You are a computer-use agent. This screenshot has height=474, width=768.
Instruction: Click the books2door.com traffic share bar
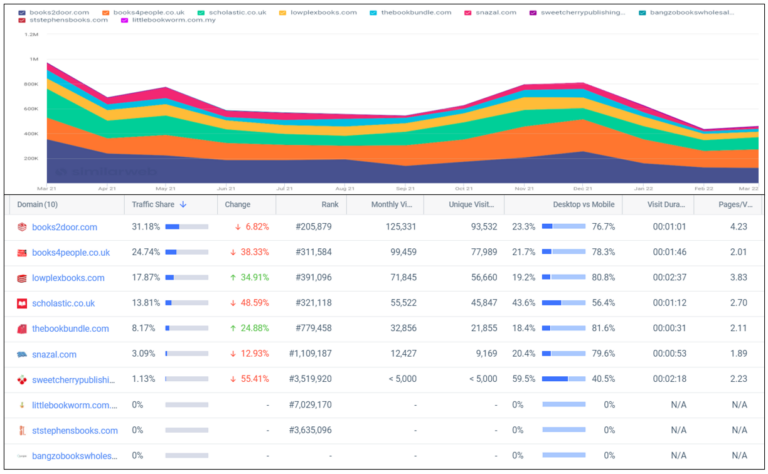pyautogui.click(x=187, y=227)
